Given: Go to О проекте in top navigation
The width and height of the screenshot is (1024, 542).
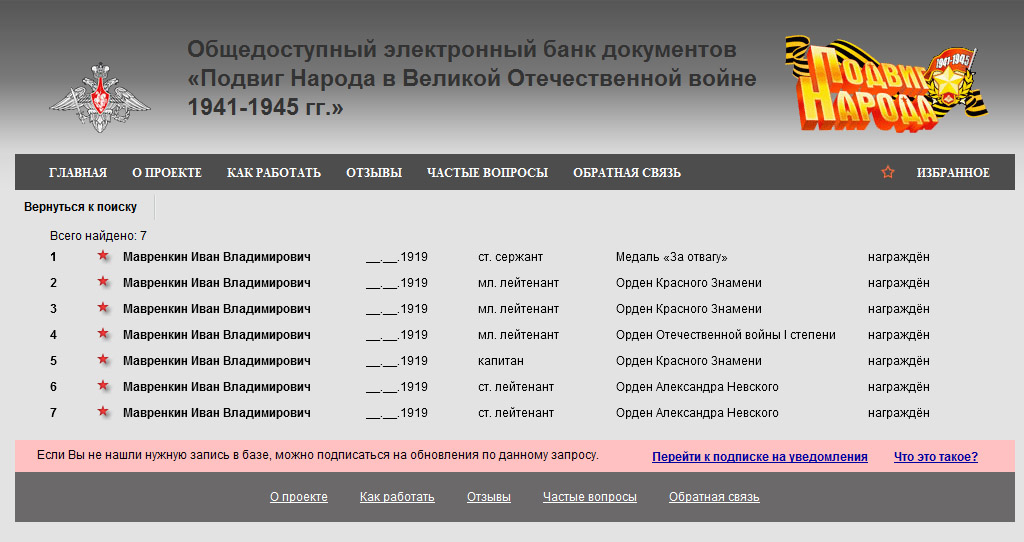Looking at the screenshot, I should point(167,173).
